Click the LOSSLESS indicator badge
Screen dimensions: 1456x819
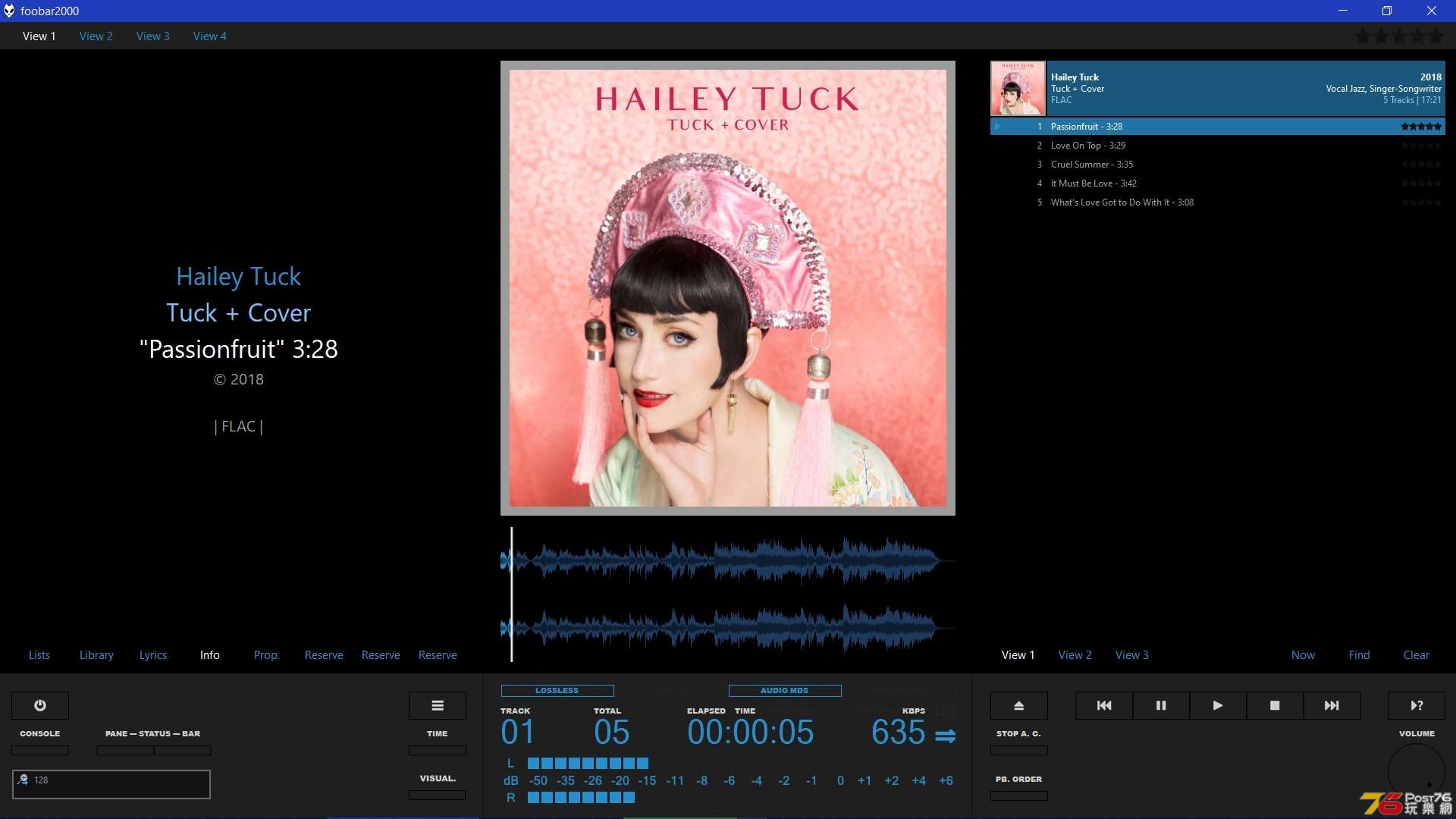tap(557, 690)
